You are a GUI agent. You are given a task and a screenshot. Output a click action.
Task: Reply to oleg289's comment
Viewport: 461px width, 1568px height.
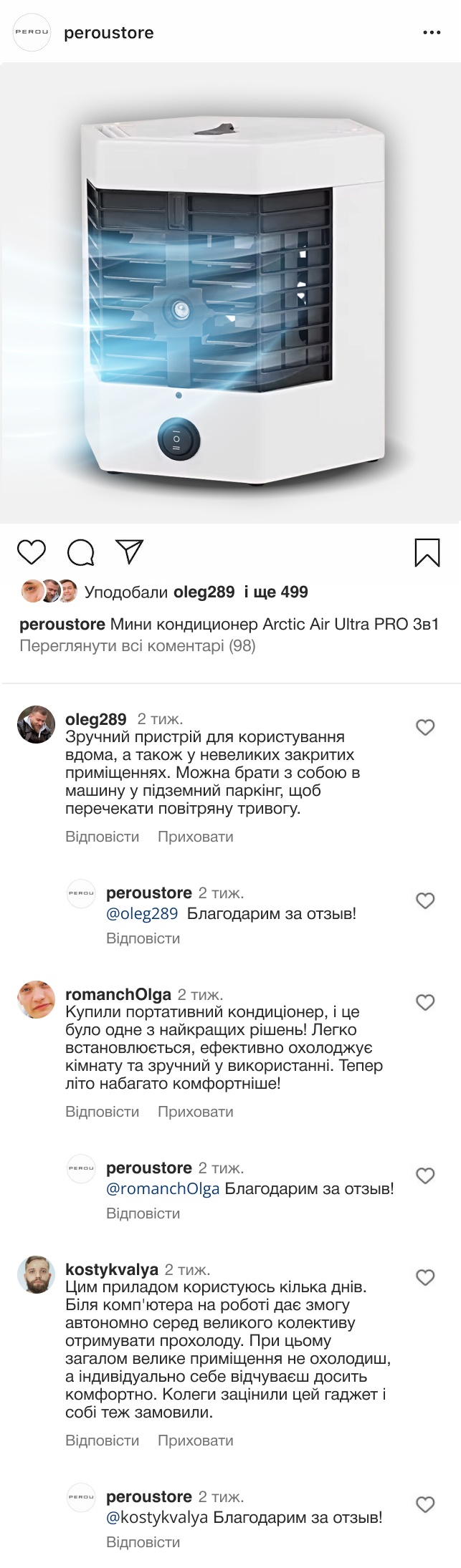click(x=103, y=837)
